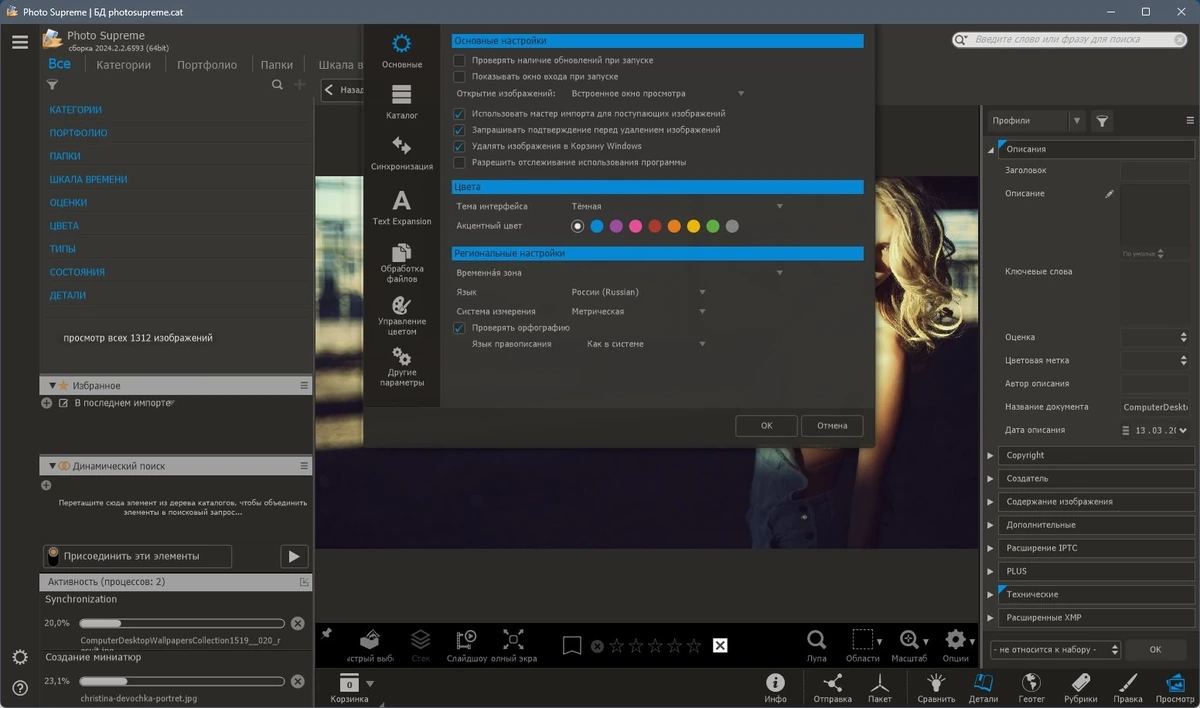Switch to the Все tab
Screen dimensions: 1200x708
(59, 64)
